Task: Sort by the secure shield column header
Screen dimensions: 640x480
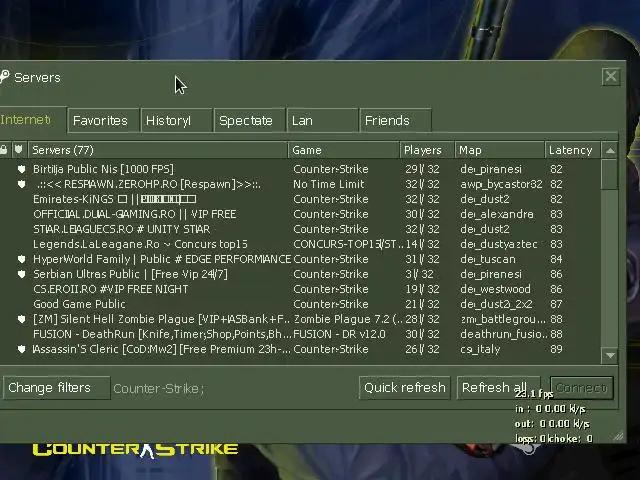Action: pos(19,150)
